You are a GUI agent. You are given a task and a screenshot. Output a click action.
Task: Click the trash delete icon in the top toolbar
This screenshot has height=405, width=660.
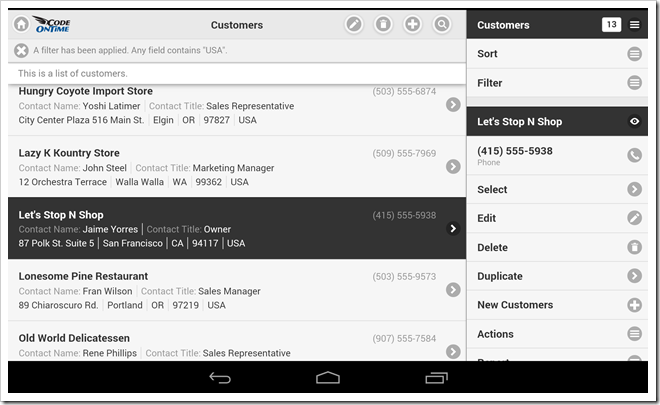(383, 25)
